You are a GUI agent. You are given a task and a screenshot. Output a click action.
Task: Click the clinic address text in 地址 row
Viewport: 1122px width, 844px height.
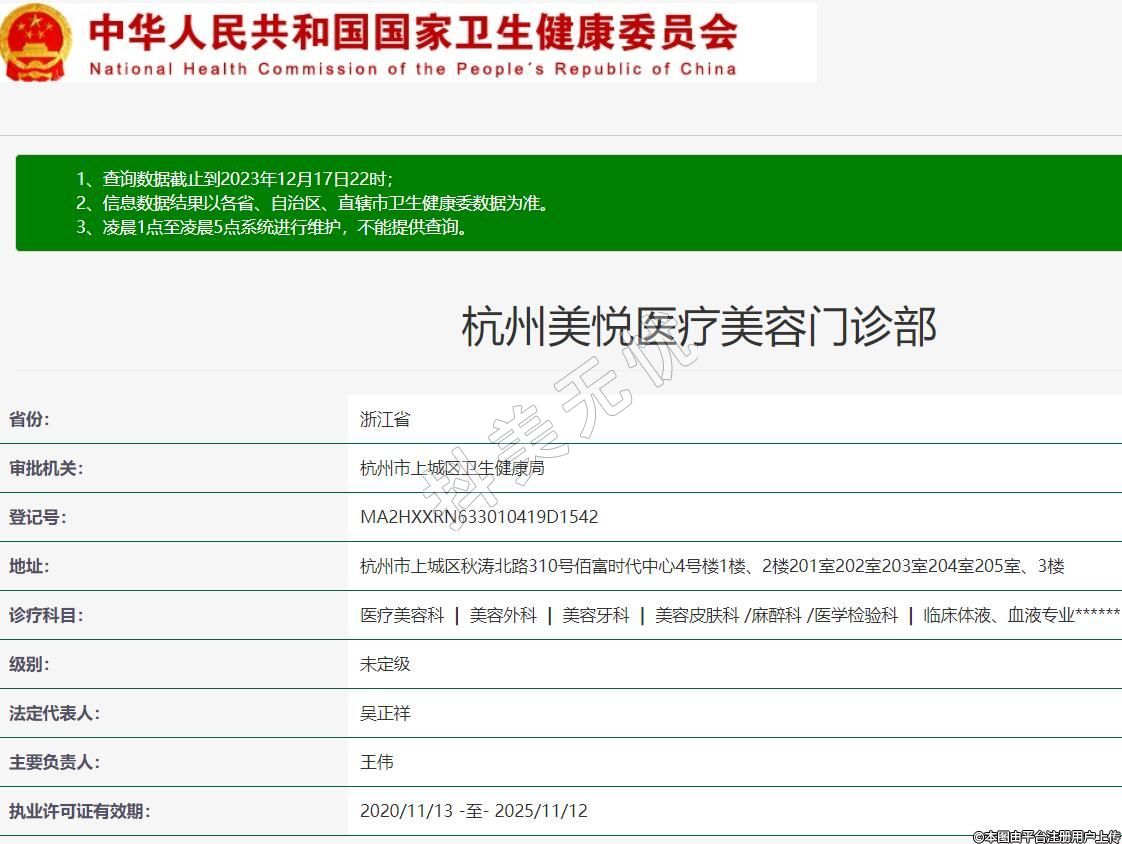[x=712, y=566]
